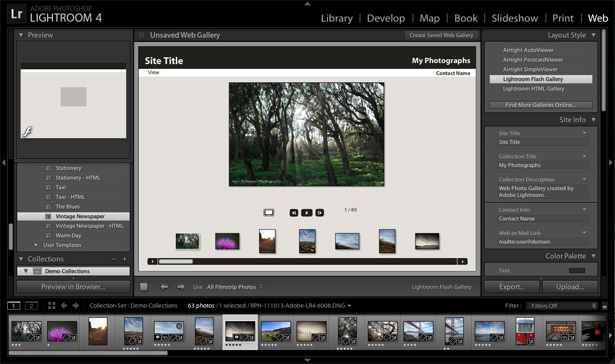
Task: Open the Slideshow module
Action: click(x=515, y=18)
